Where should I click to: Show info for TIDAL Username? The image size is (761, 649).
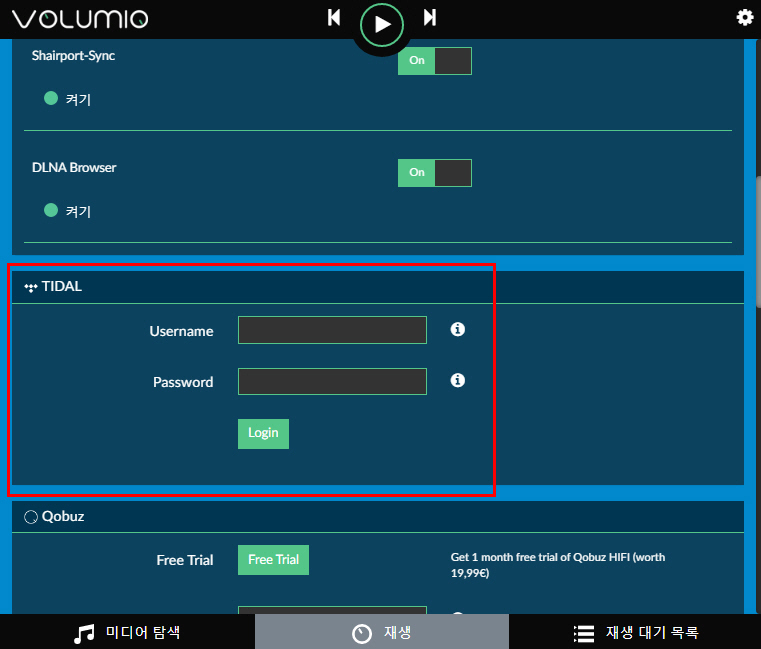[x=458, y=329]
